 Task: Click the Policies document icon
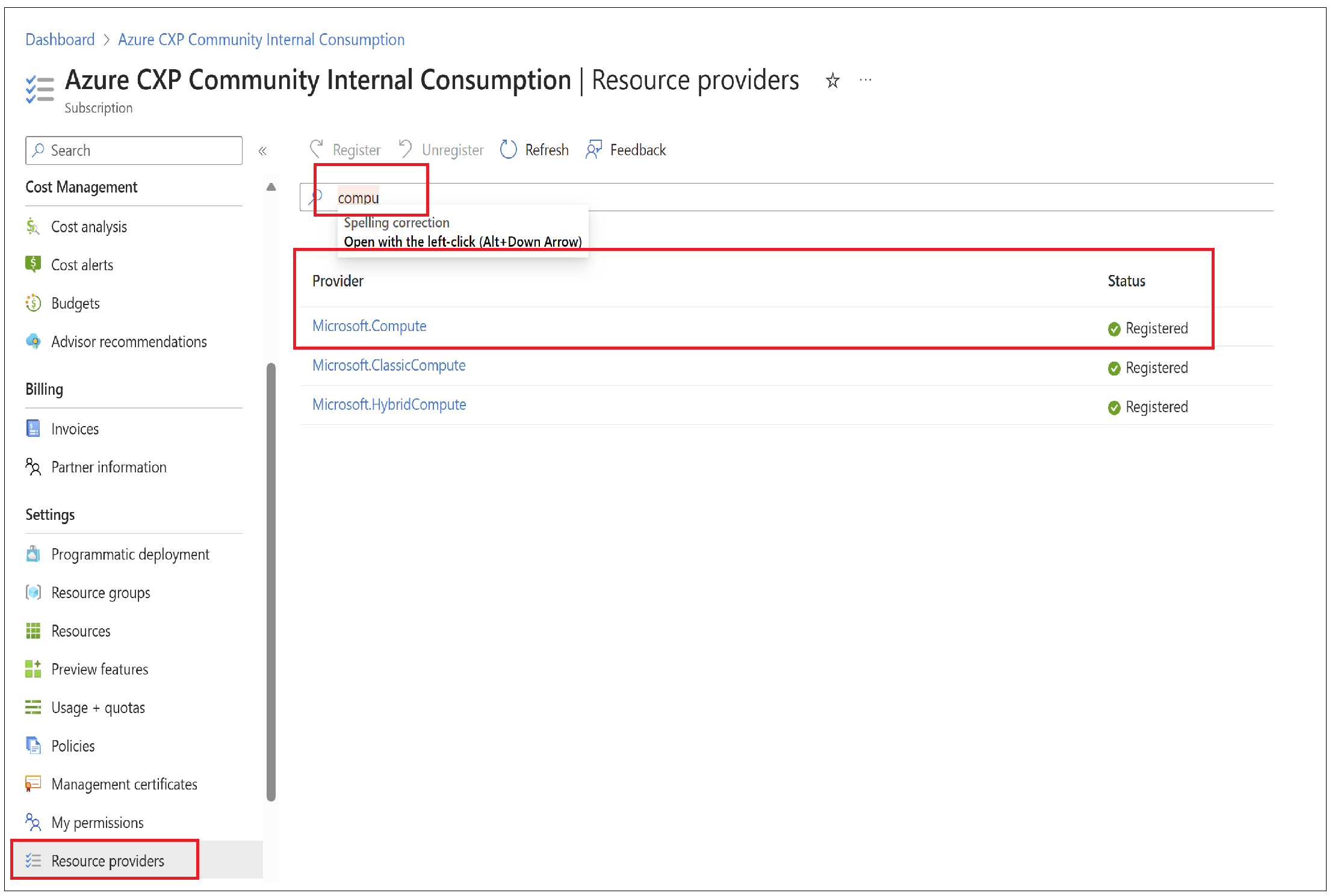click(x=33, y=746)
